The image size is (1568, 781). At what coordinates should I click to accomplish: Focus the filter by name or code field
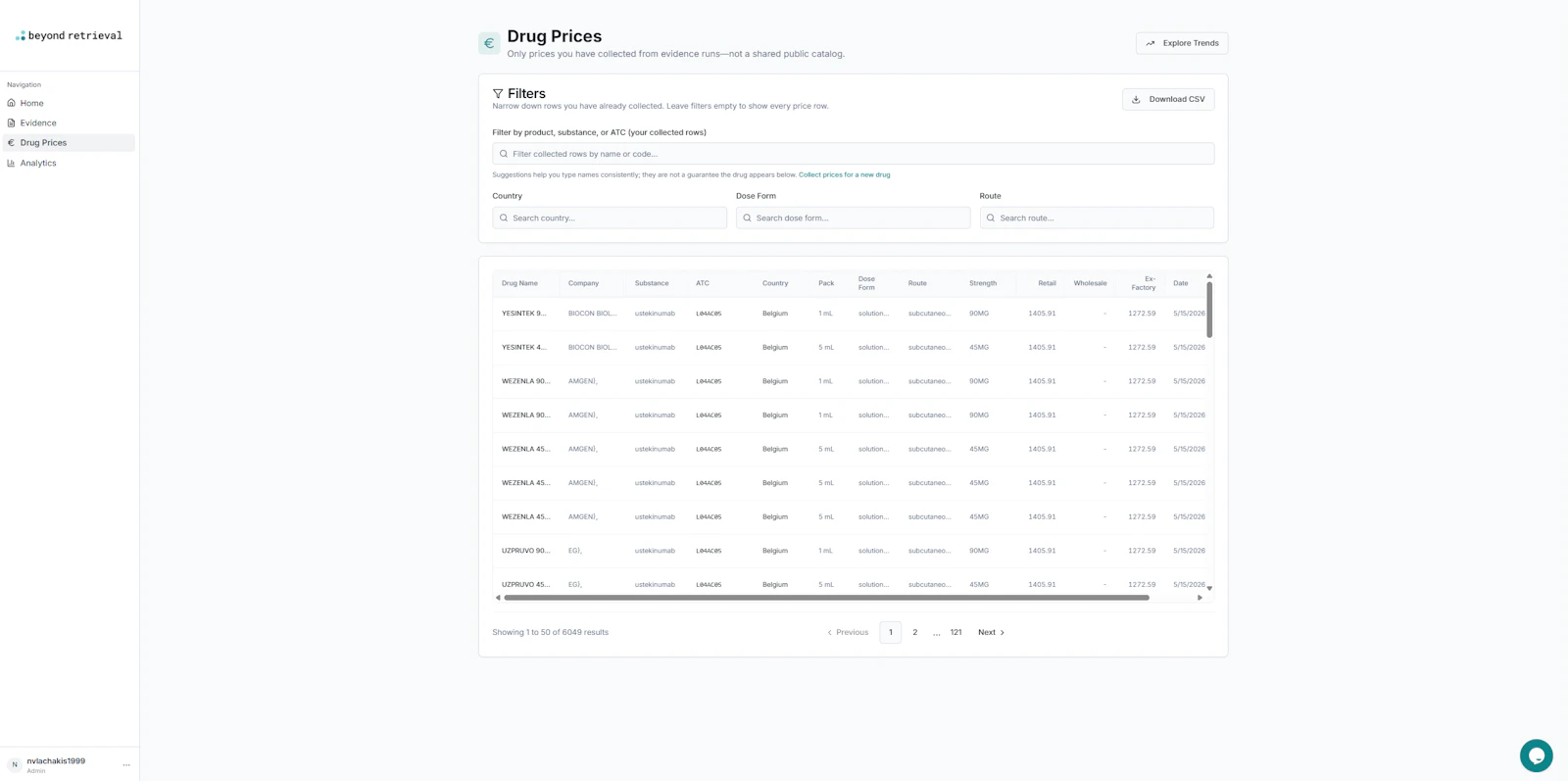click(x=853, y=154)
